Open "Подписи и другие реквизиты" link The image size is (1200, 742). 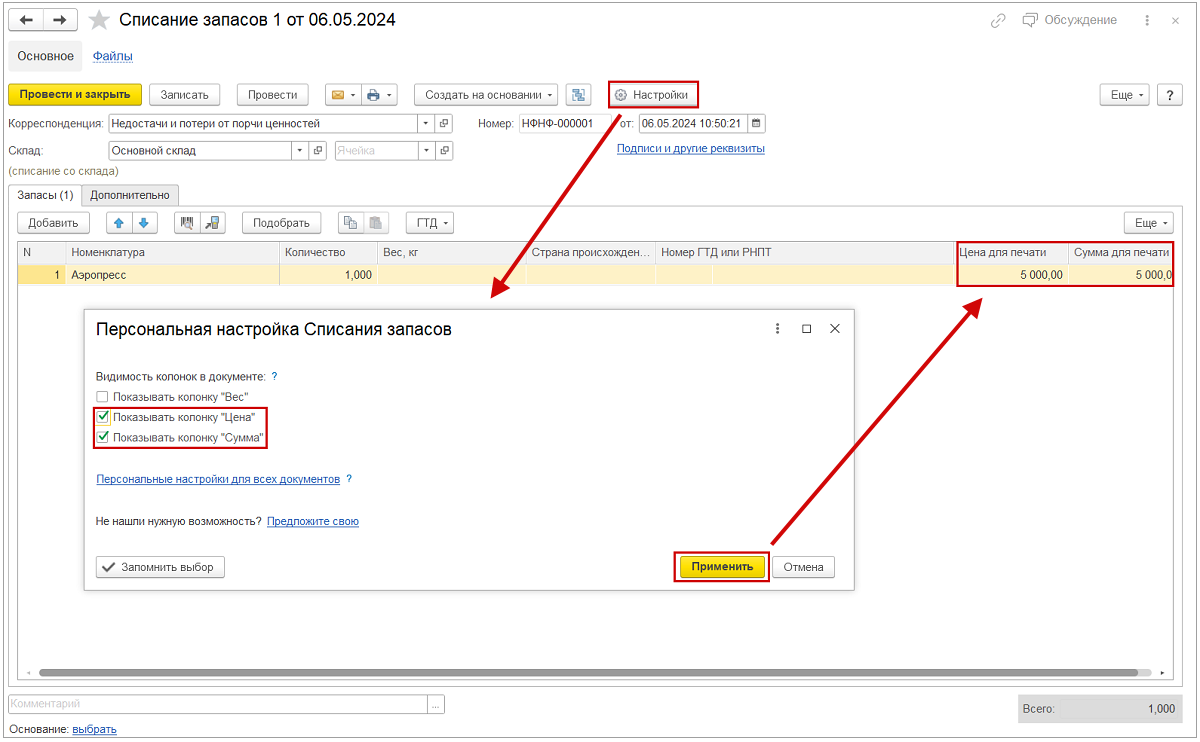click(x=690, y=148)
